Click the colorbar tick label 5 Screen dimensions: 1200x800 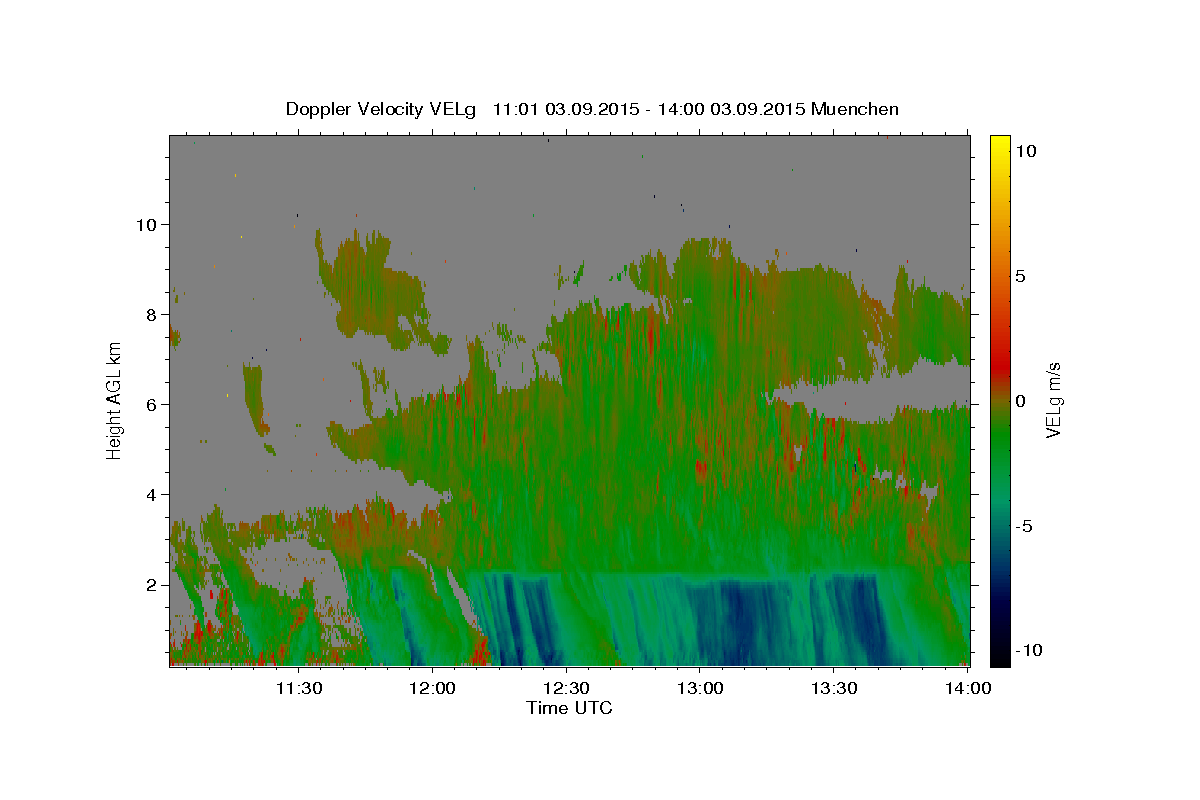coord(1021,275)
